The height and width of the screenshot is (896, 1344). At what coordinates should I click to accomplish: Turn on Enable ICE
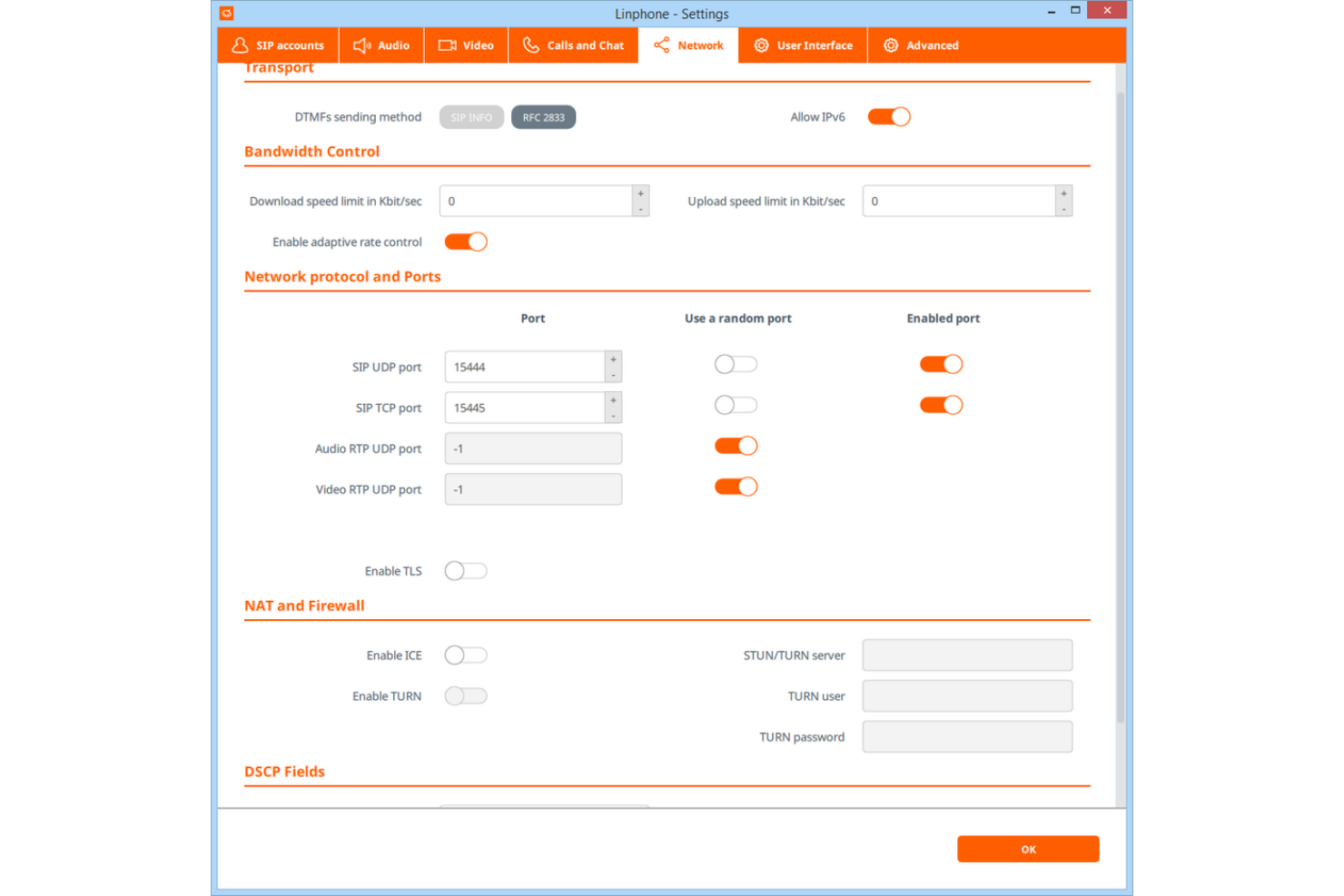pos(466,655)
